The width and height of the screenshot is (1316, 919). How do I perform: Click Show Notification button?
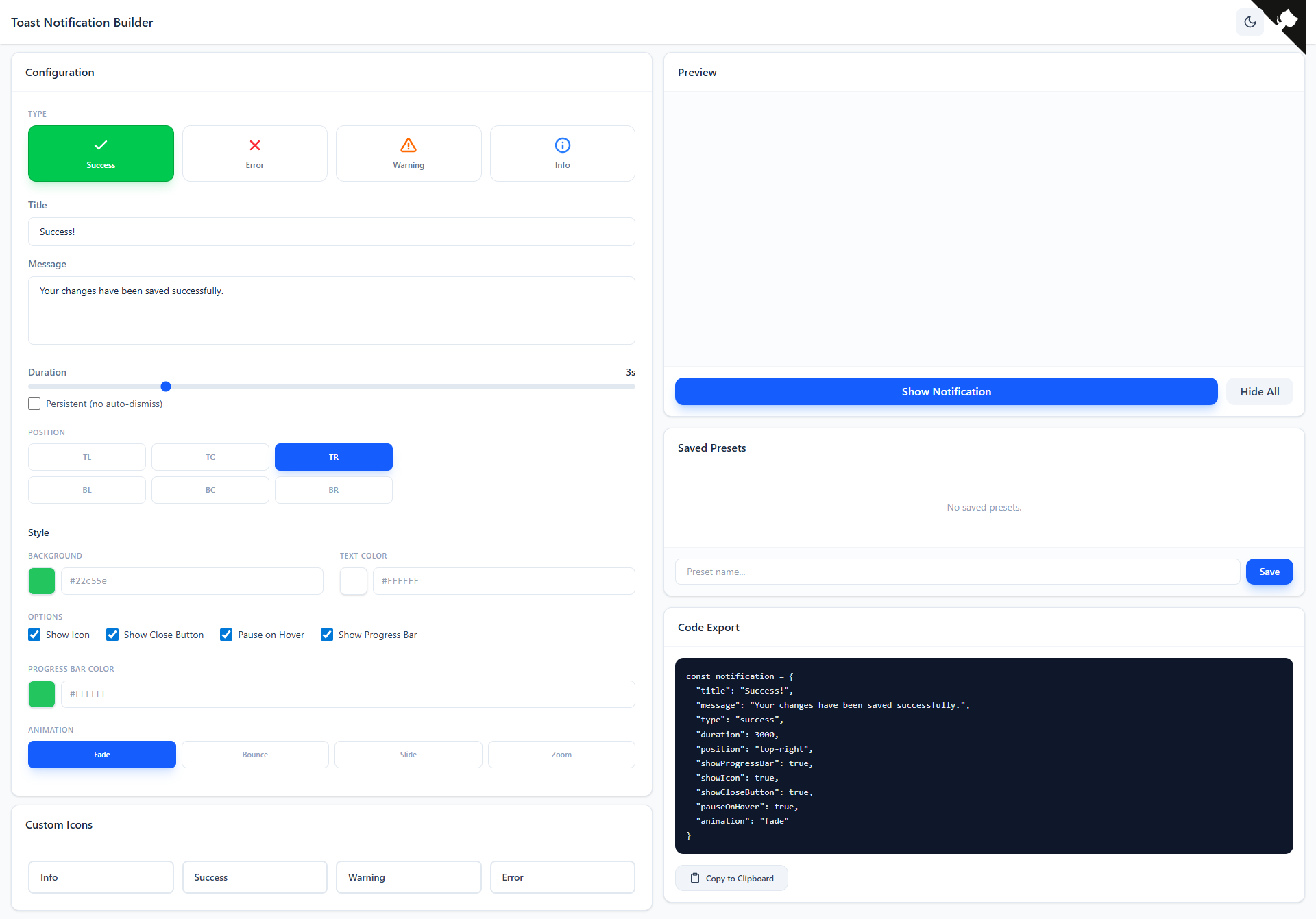click(946, 391)
